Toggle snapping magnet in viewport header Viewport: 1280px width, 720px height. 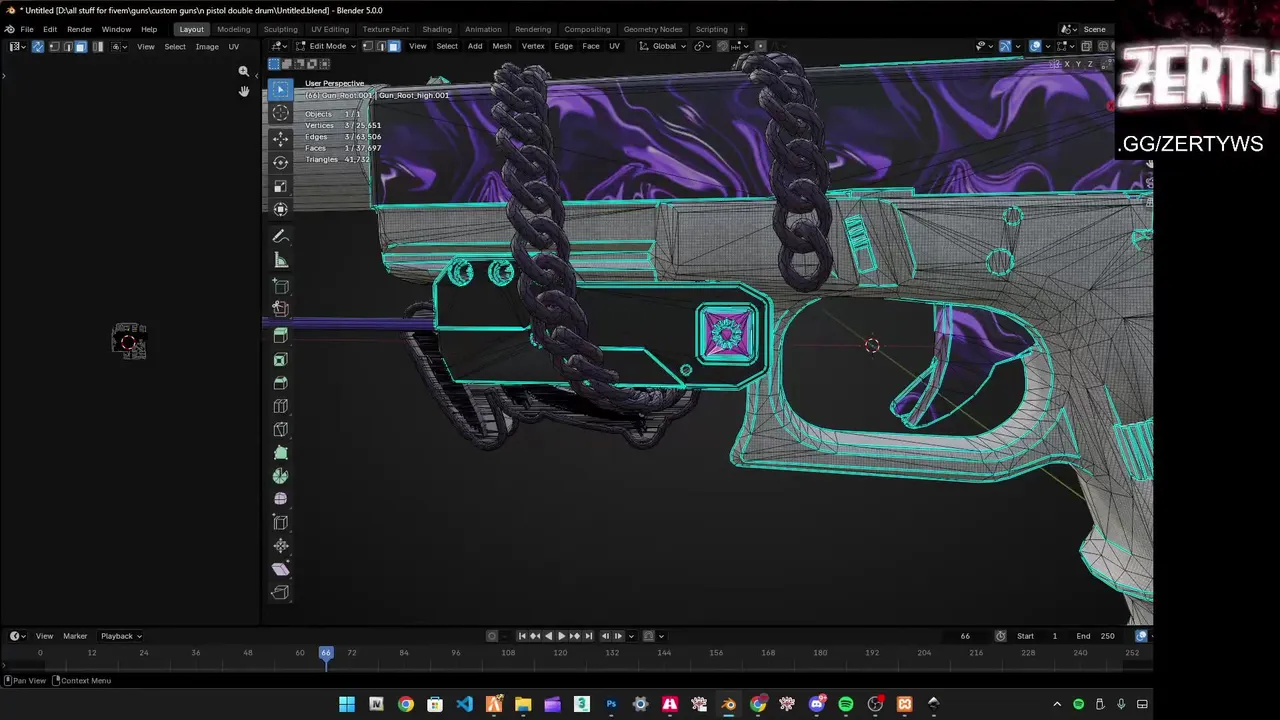pyautogui.click(x=723, y=46)
